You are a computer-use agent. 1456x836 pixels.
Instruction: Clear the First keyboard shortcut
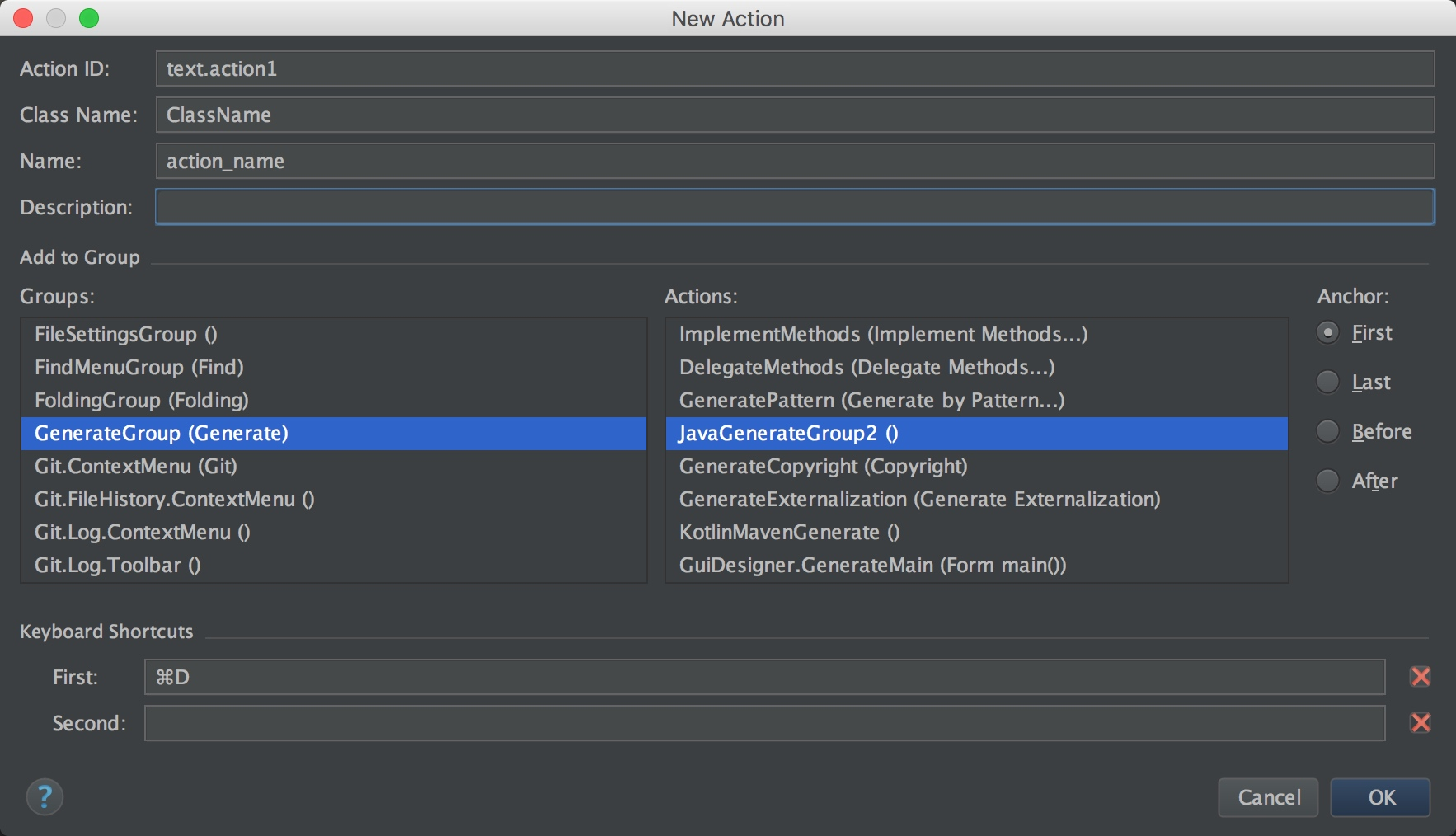1420,677
